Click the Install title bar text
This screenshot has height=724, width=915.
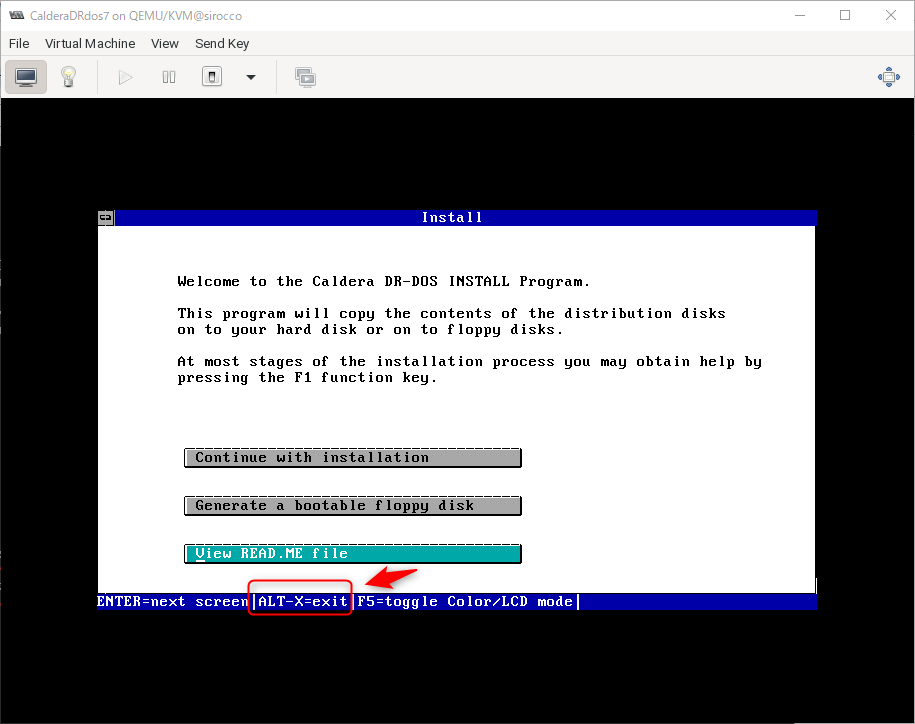click(452, 218)
